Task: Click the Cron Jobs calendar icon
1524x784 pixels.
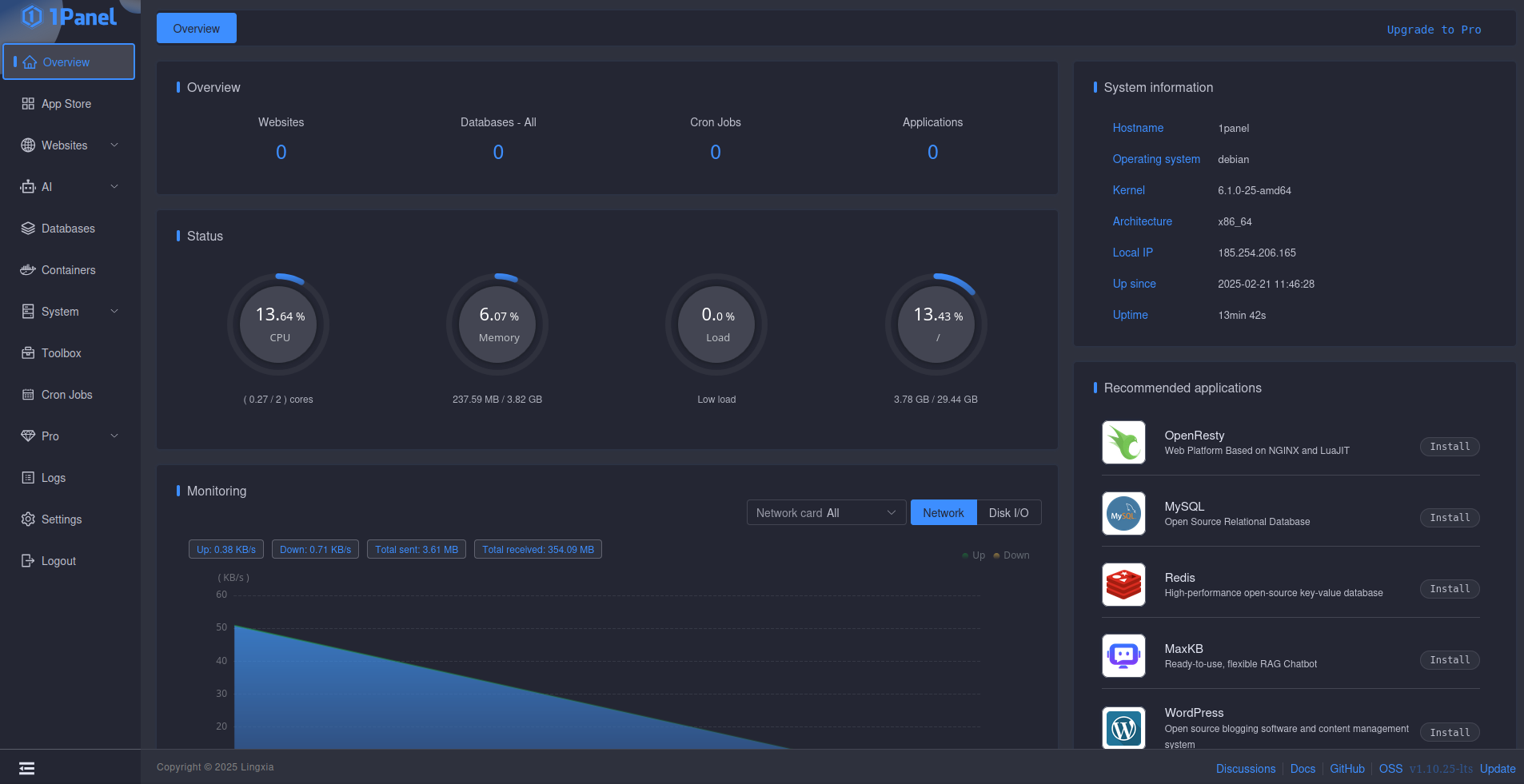Action: pyautogui.click(x=28, y=395)
